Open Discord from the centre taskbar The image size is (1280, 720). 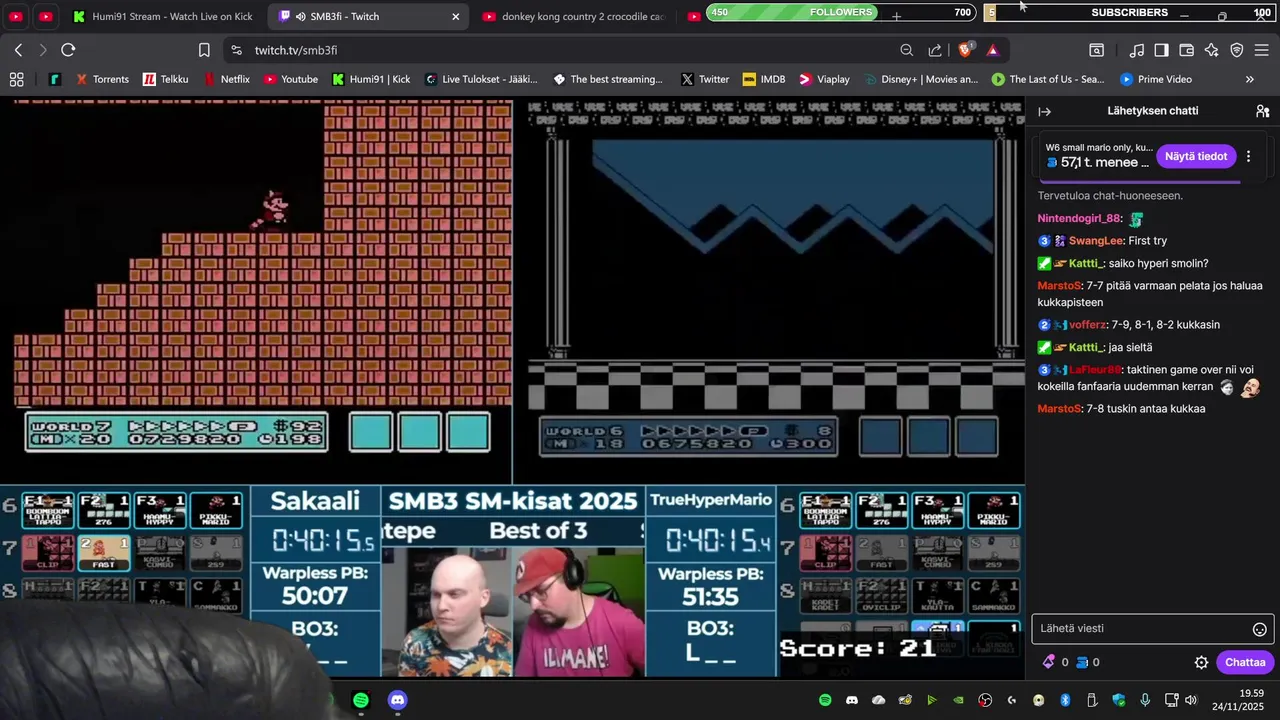(397, 700)
